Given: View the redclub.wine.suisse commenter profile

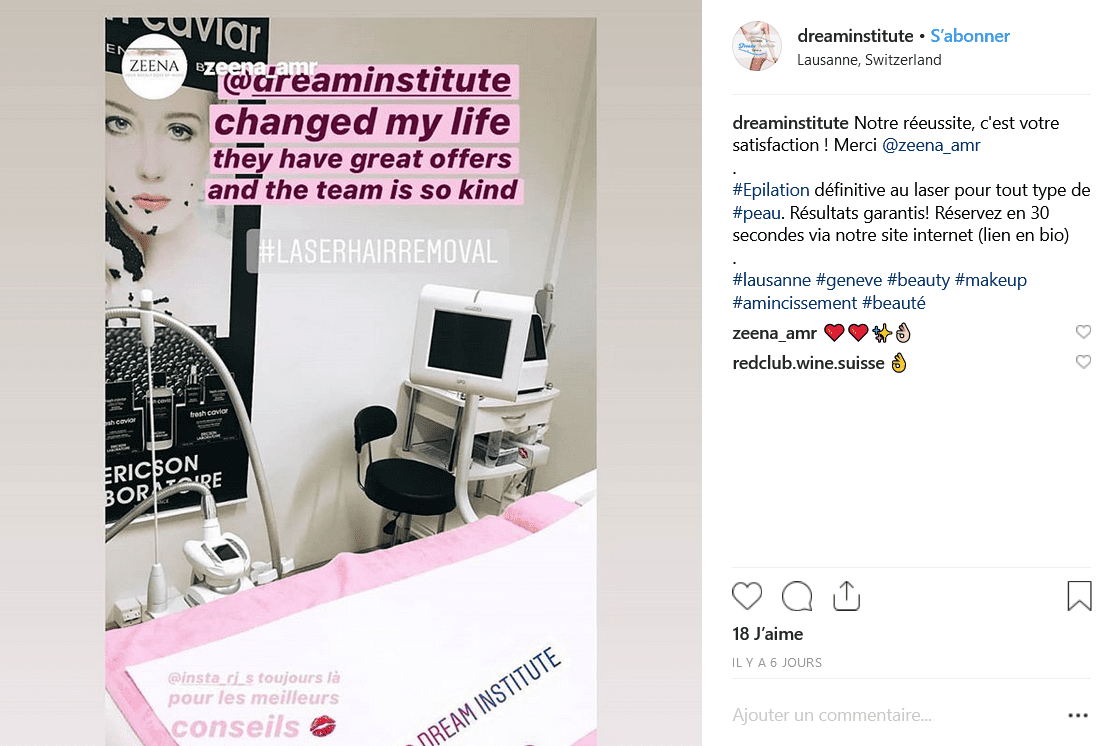Looking at the screenshot, I should click(x=809, y=363).
